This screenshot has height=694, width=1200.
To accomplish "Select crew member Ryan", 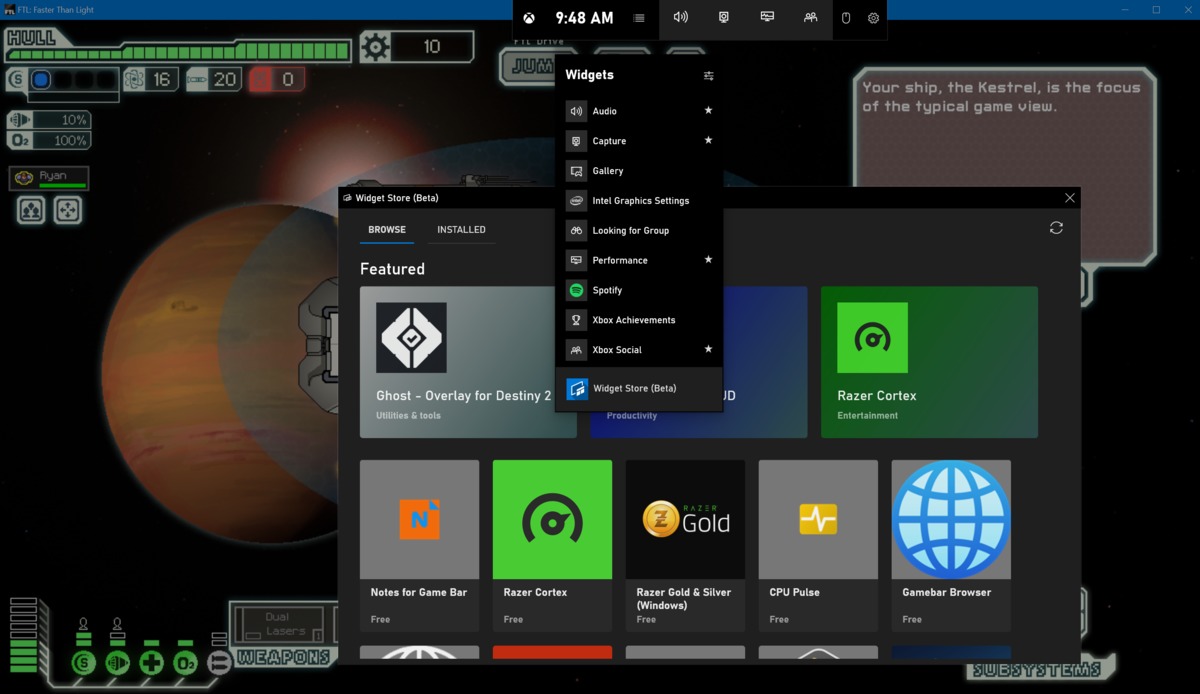I will point(49,178).
